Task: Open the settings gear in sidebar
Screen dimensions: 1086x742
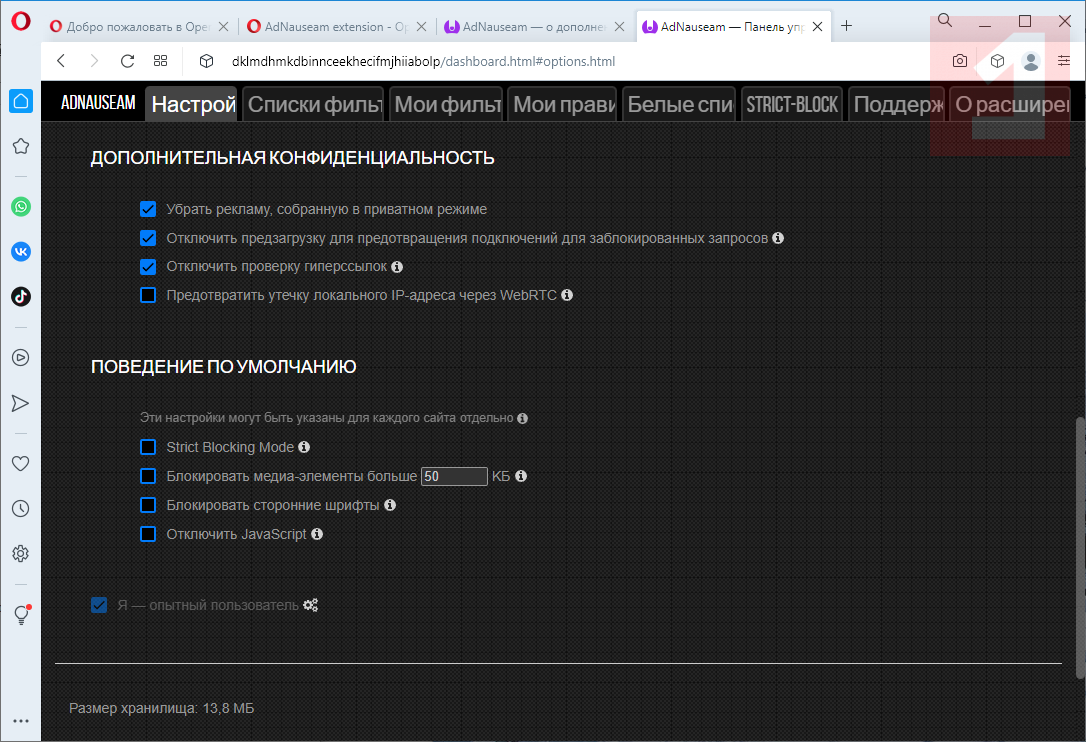Action: pyautogui.click(x=21, y=554)
